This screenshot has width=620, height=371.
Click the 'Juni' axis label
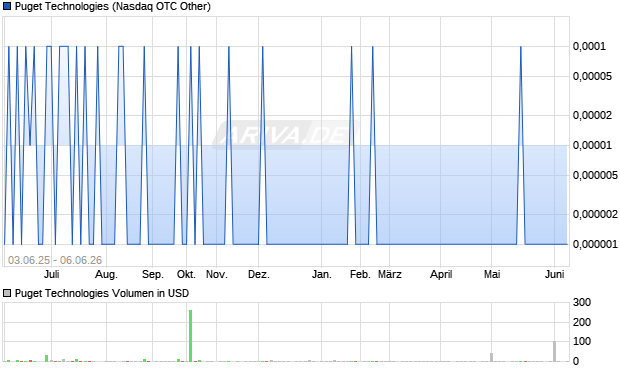(554, 274)
